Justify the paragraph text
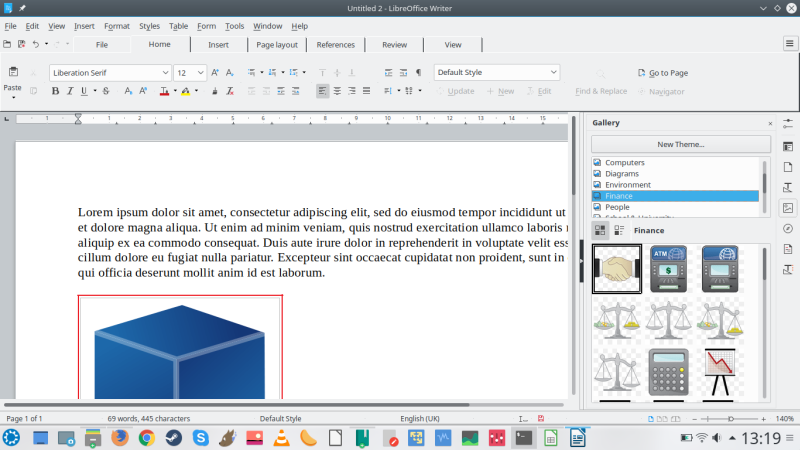This screenshot has height=450, width=800. click(x=366, y=91)
